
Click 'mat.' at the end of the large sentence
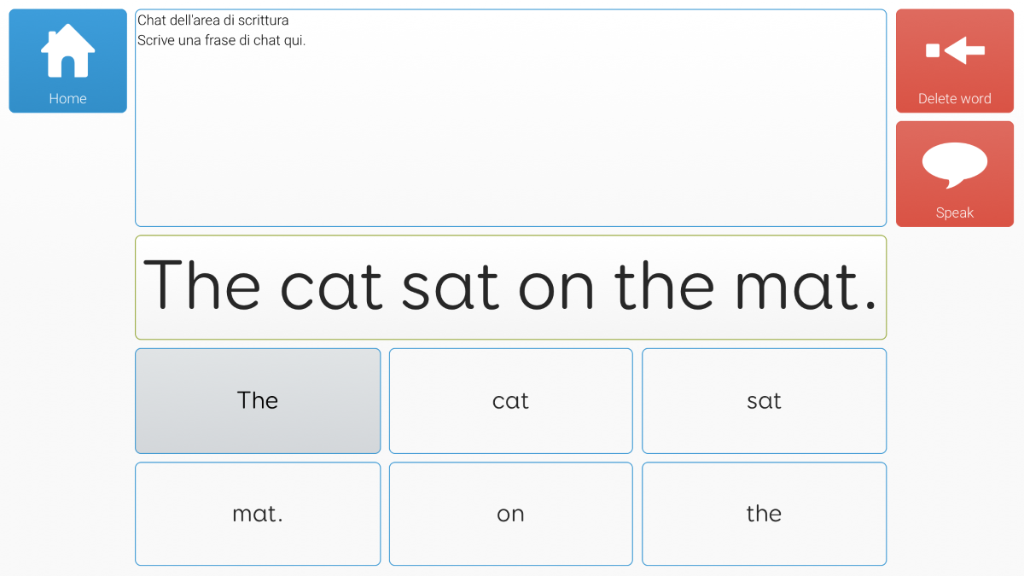[x=806, y=287]
